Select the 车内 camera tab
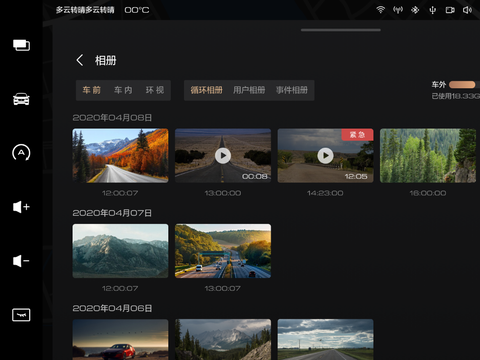Viewport: 480px width, 360px height. [x=123, y=90]
